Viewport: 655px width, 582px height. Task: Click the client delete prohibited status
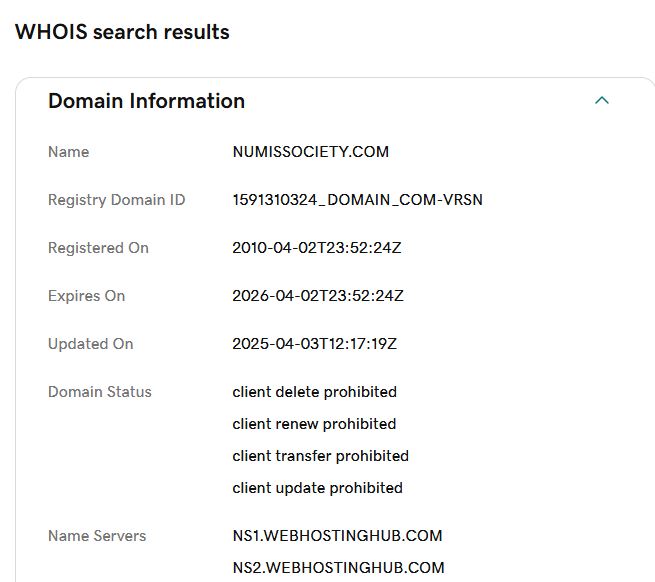(x=314, y=392)
